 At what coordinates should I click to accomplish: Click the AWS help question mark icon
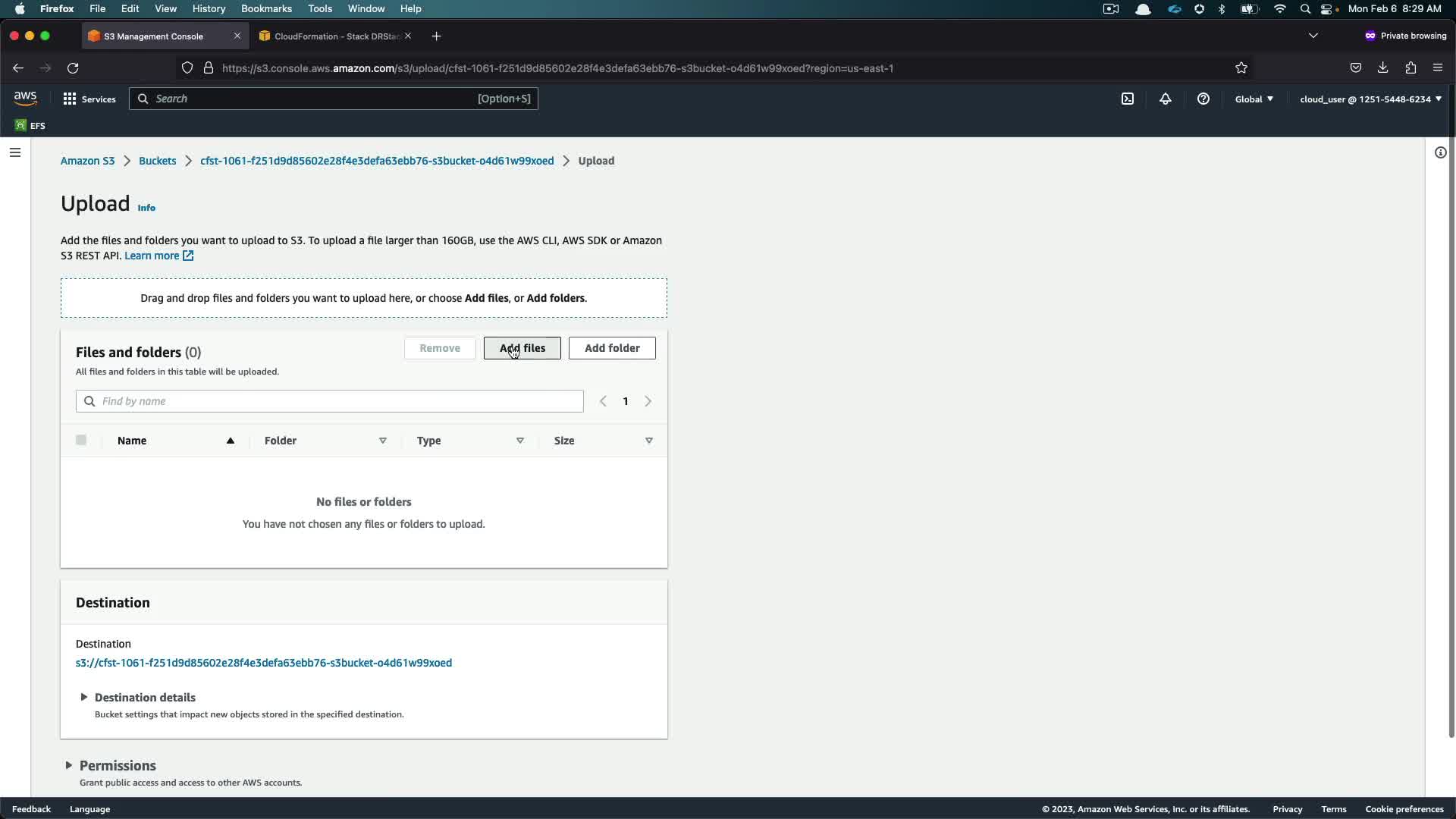point(1203,99)
